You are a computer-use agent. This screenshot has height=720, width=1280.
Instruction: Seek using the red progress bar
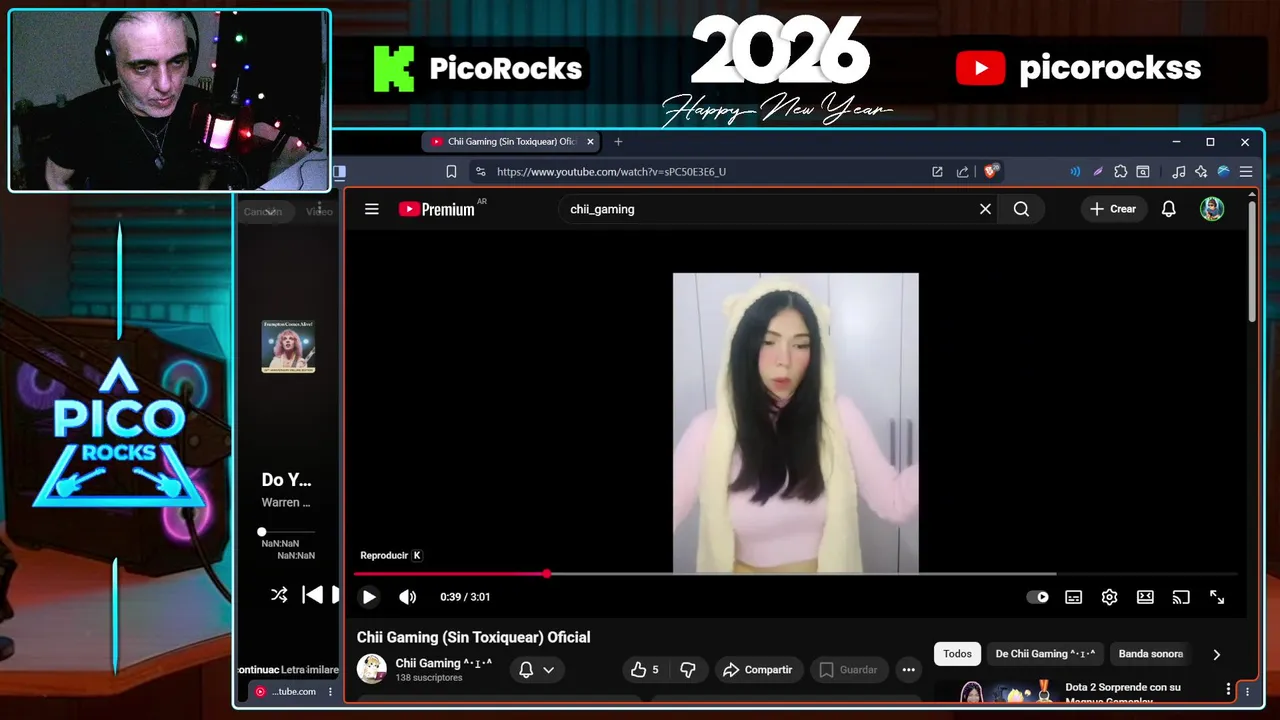795,574
